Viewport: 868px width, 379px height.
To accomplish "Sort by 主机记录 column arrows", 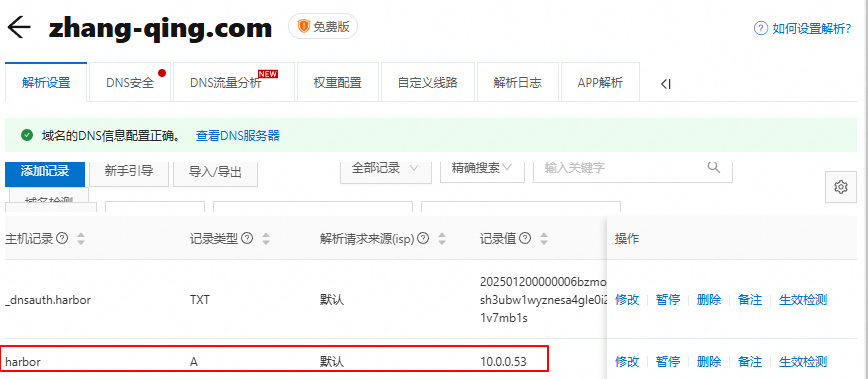I will pos(81,239).
